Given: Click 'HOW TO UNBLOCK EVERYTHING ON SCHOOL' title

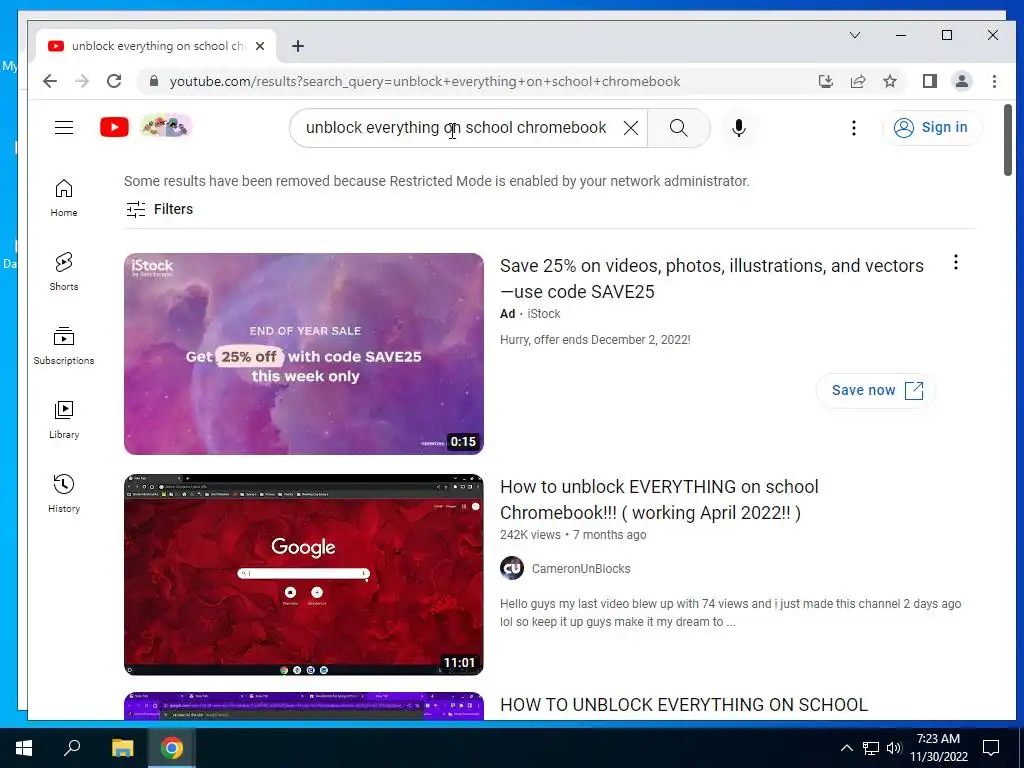Looking at the screenshot, I should pos(684,705).
